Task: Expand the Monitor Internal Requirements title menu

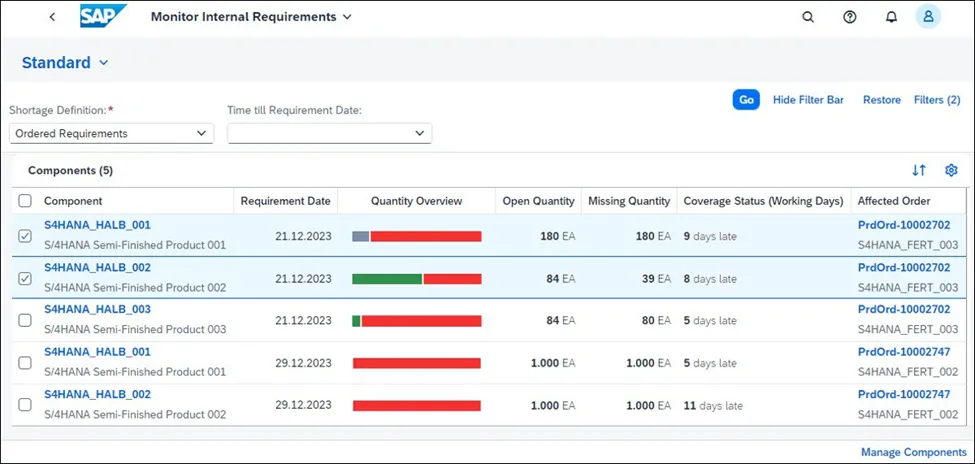Action: (x=251, y=17)
